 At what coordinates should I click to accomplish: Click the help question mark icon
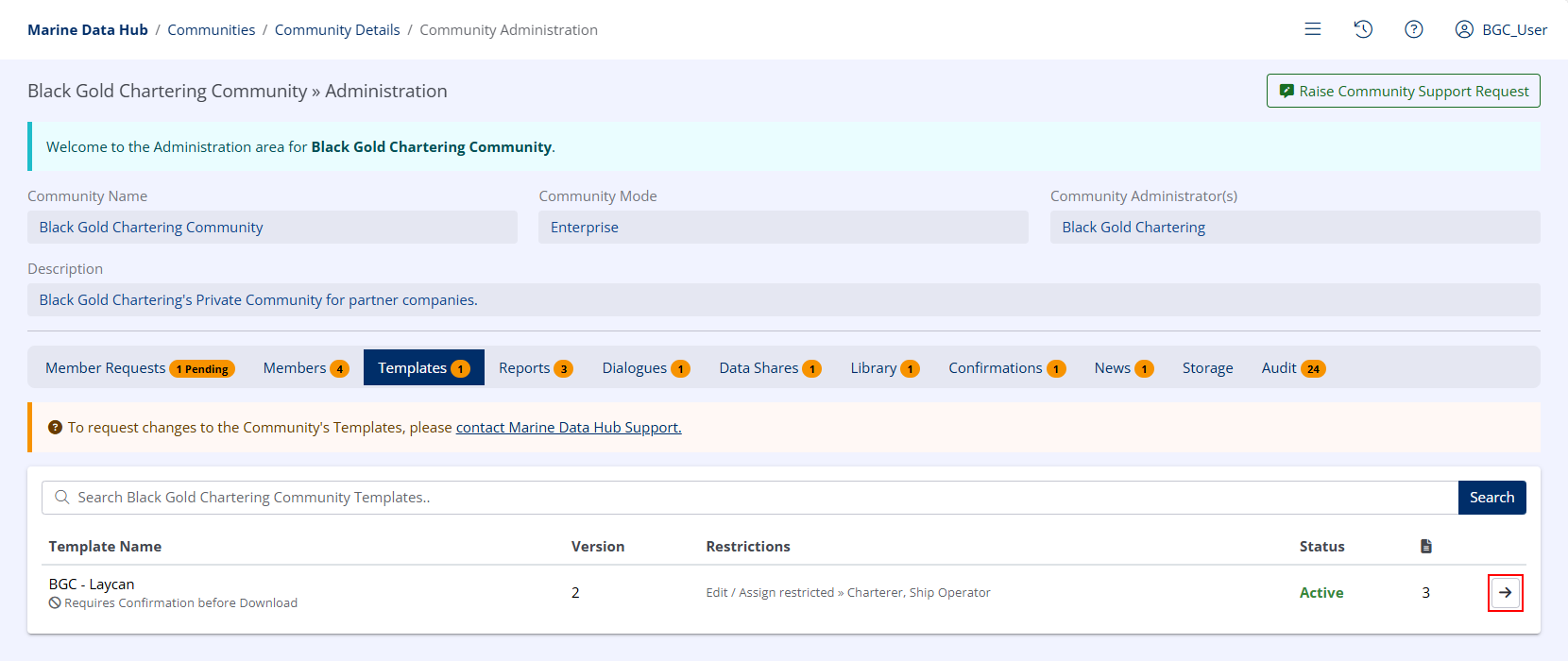[1414, 29]
